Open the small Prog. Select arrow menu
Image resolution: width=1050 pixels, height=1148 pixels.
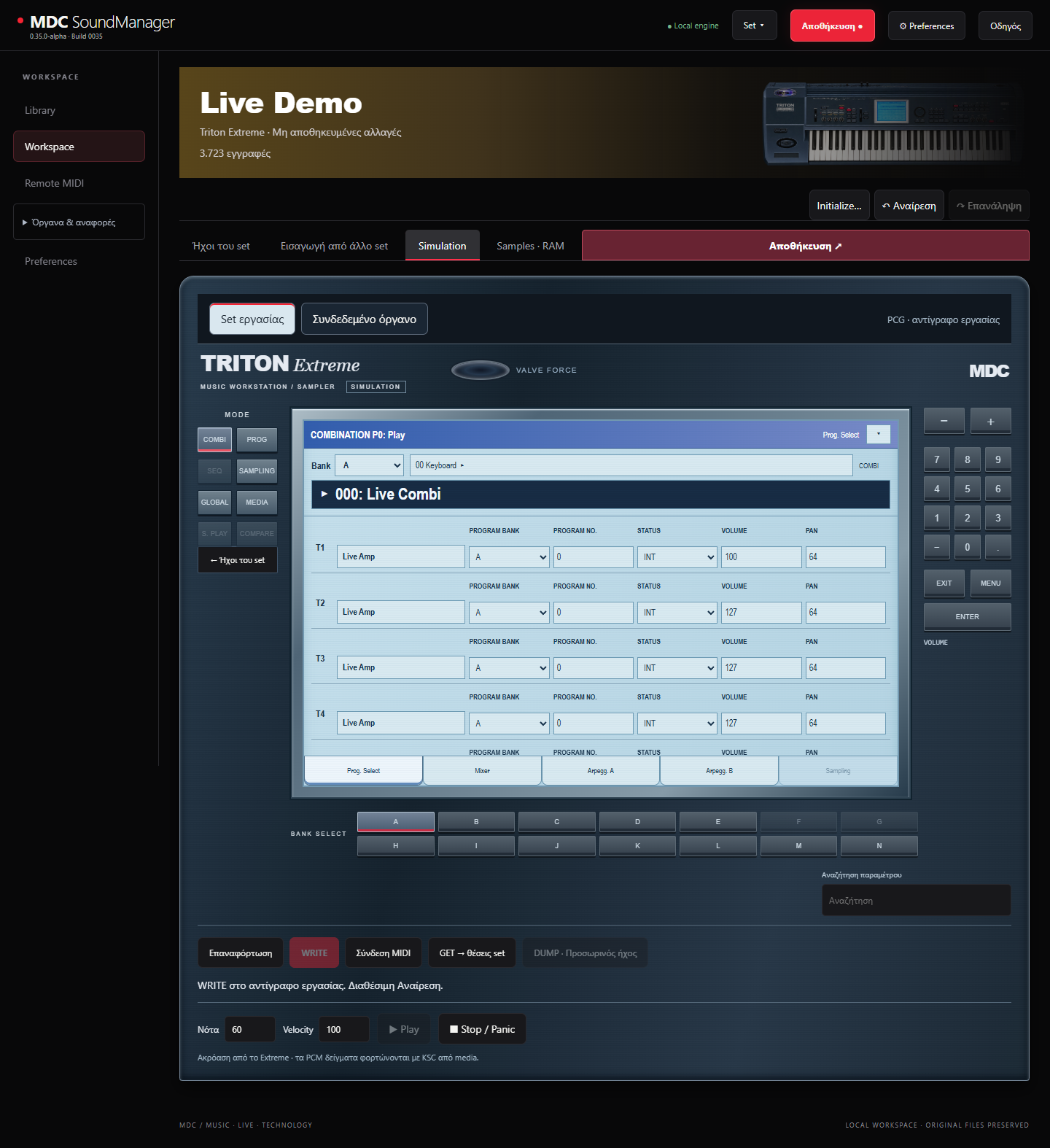click(x=878, y=434)
